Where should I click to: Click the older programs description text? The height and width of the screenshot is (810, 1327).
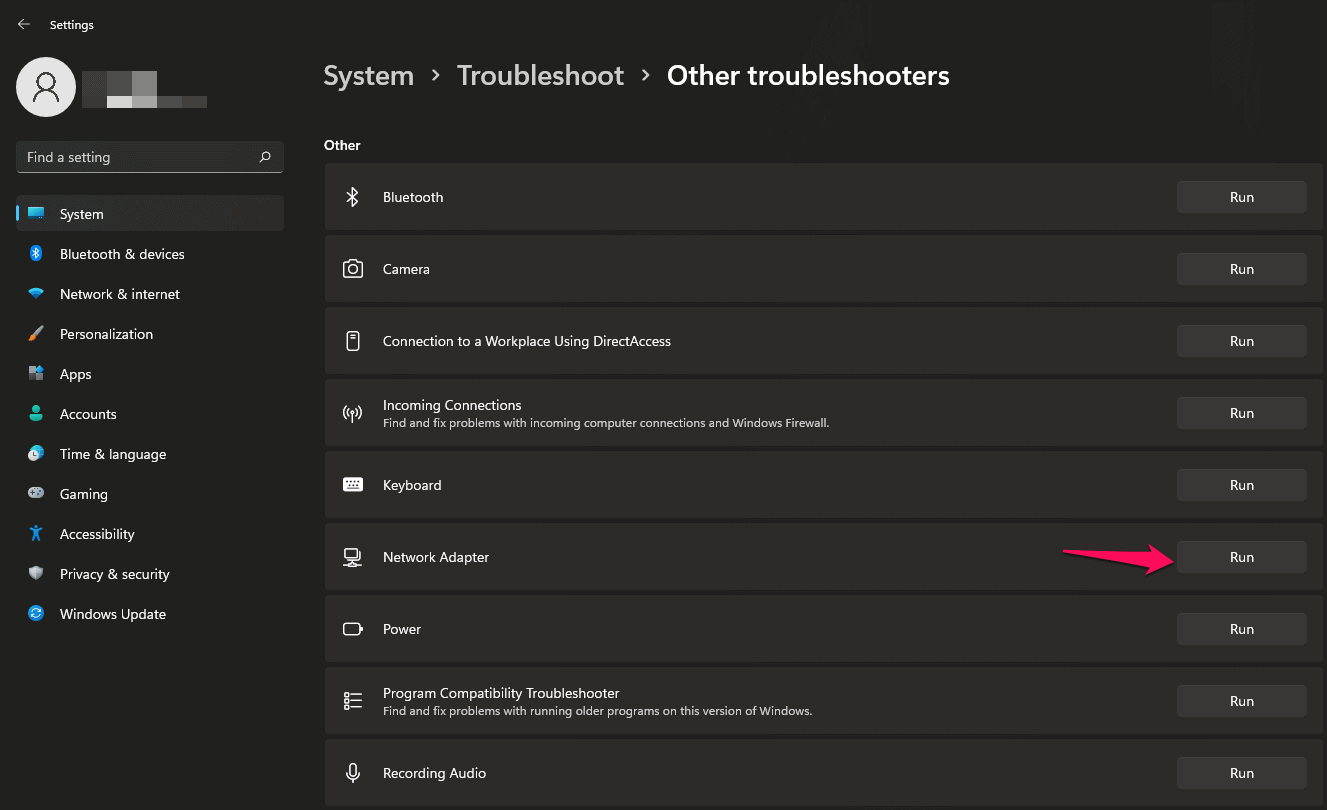597,711
